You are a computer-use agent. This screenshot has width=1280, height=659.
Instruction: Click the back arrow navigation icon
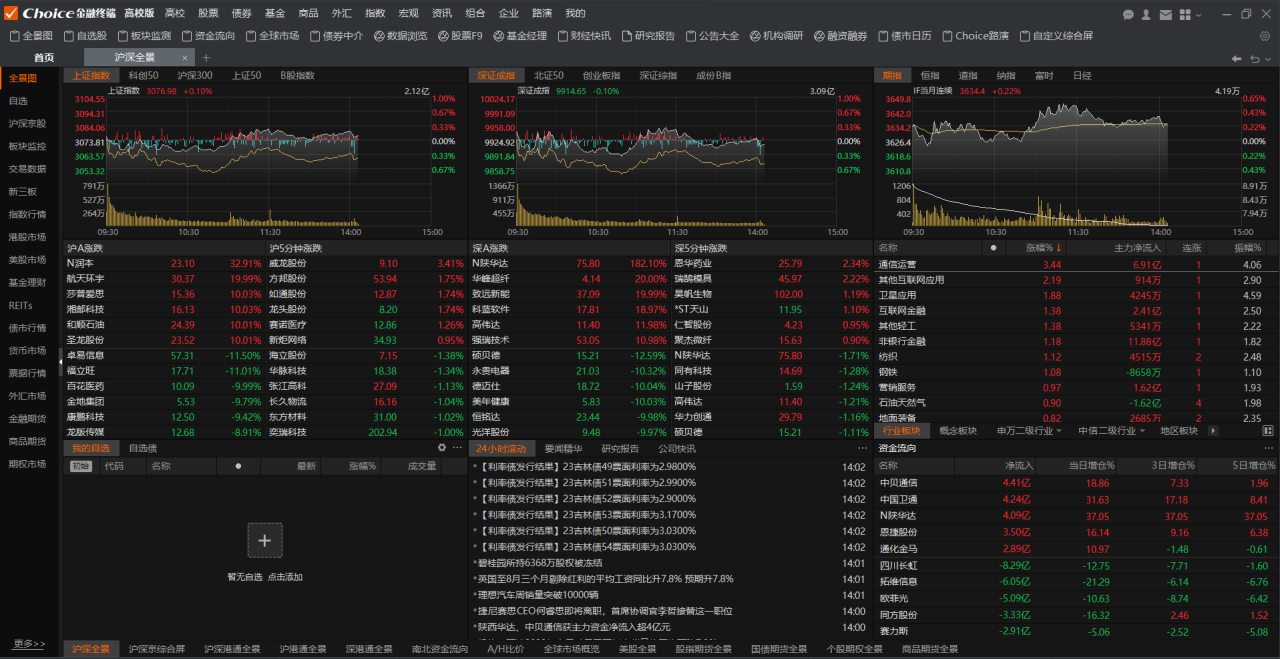coord(1237,58)
